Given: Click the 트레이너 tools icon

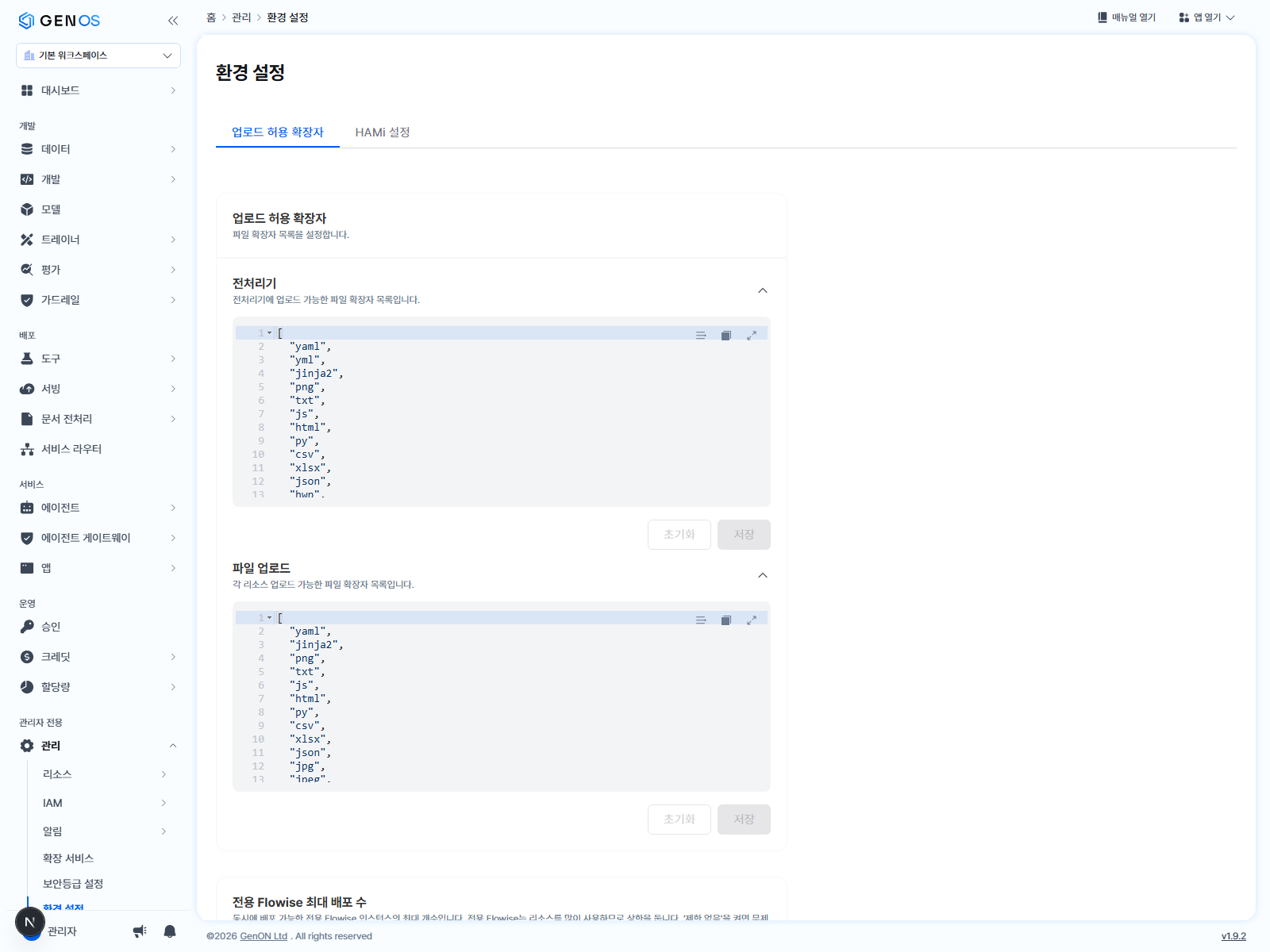Looking at the screenshot, I should click(x=27, y=240).
